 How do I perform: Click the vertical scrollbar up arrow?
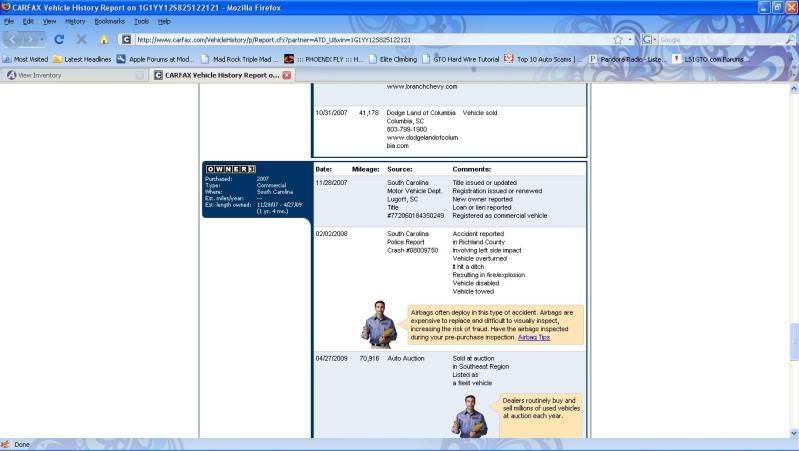point(794,89)
